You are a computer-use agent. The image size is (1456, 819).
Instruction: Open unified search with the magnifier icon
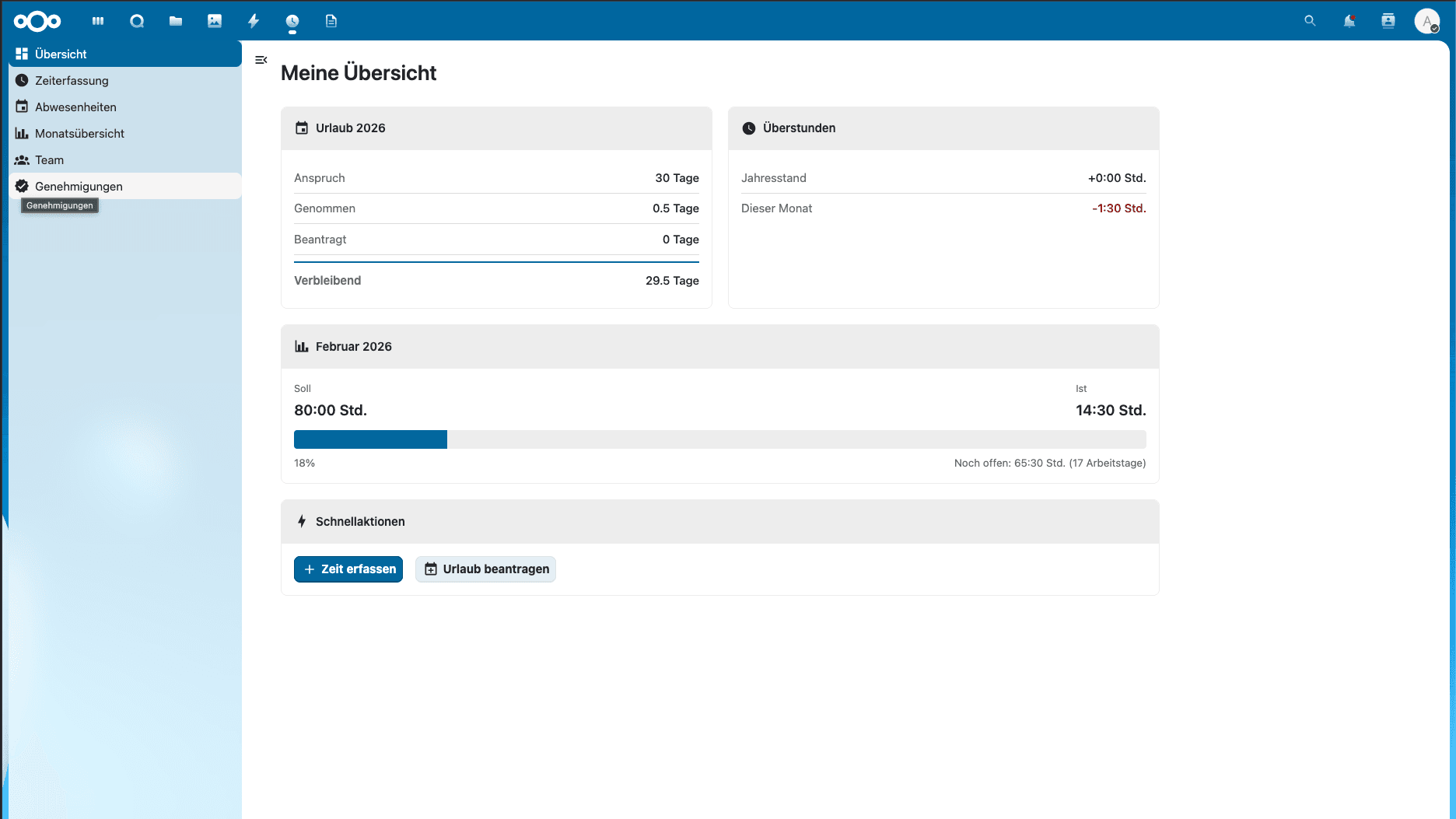click(x=1310, y=21)
